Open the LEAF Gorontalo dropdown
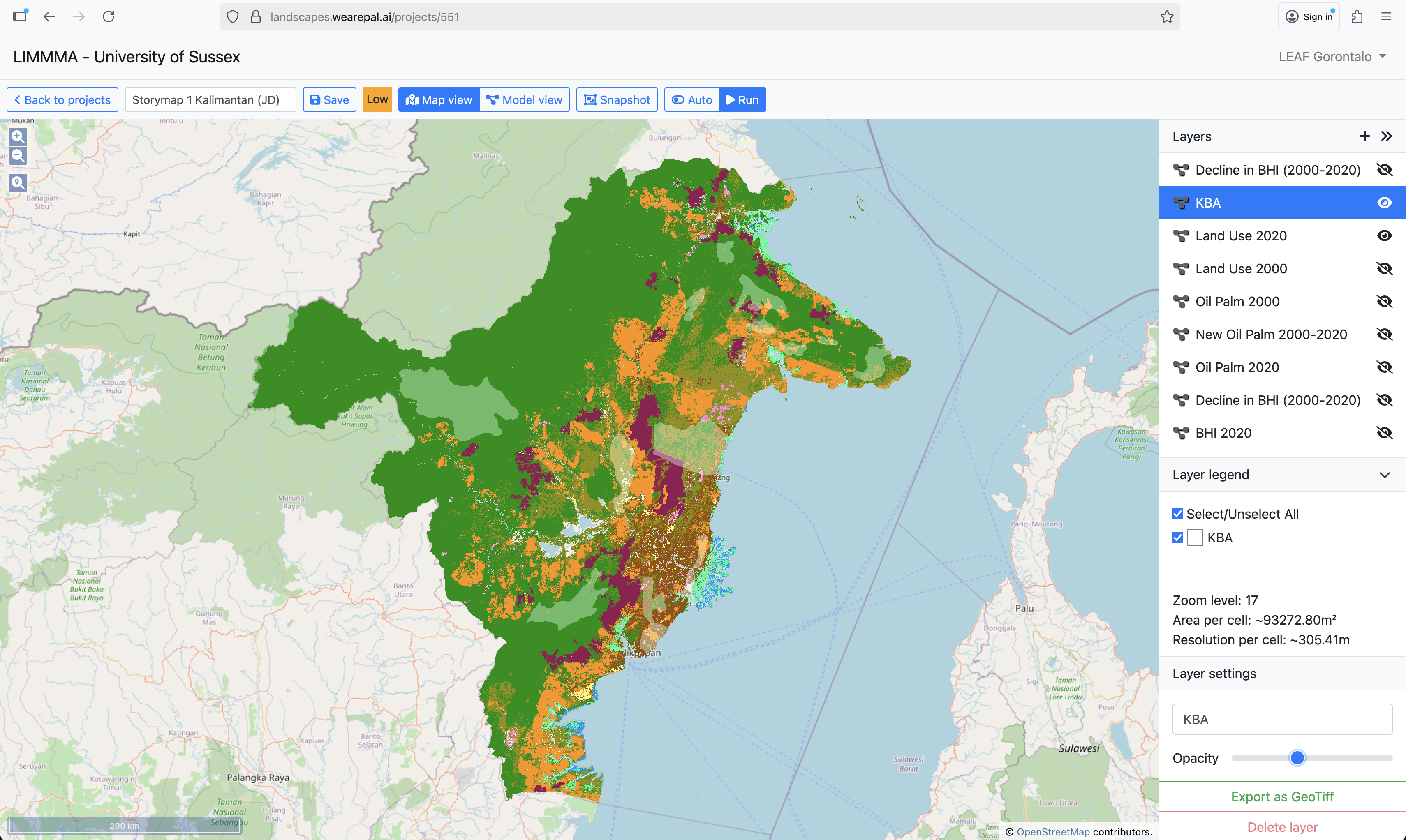The image size is (1406, 840). coord(1332,57)
